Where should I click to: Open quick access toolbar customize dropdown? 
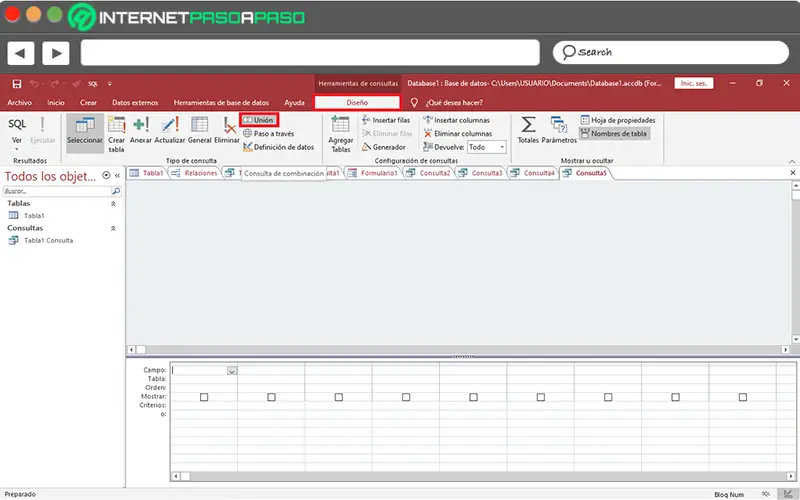110,84
